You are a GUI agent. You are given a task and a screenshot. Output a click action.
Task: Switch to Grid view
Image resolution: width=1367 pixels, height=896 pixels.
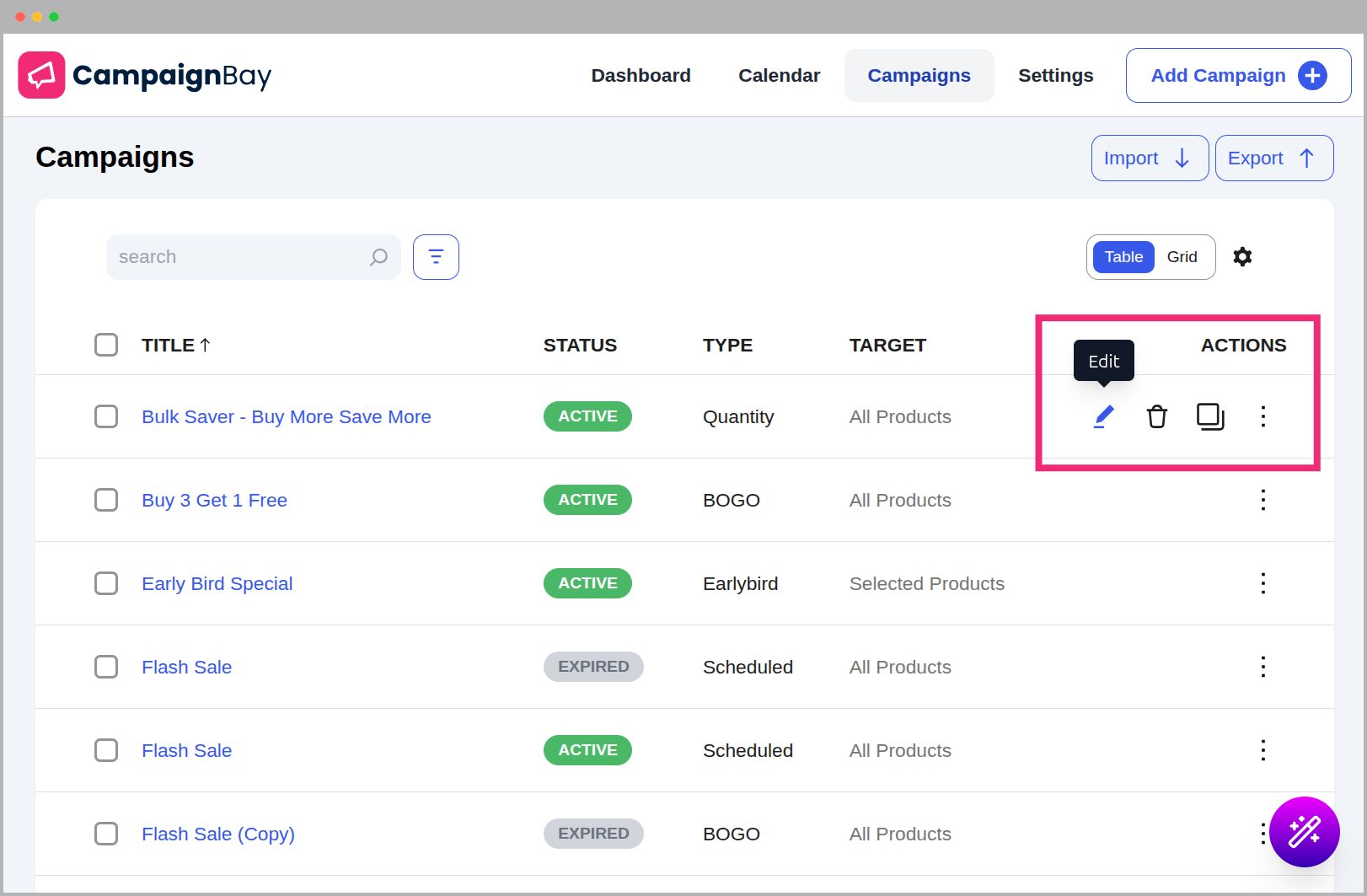coord(1182,257)
